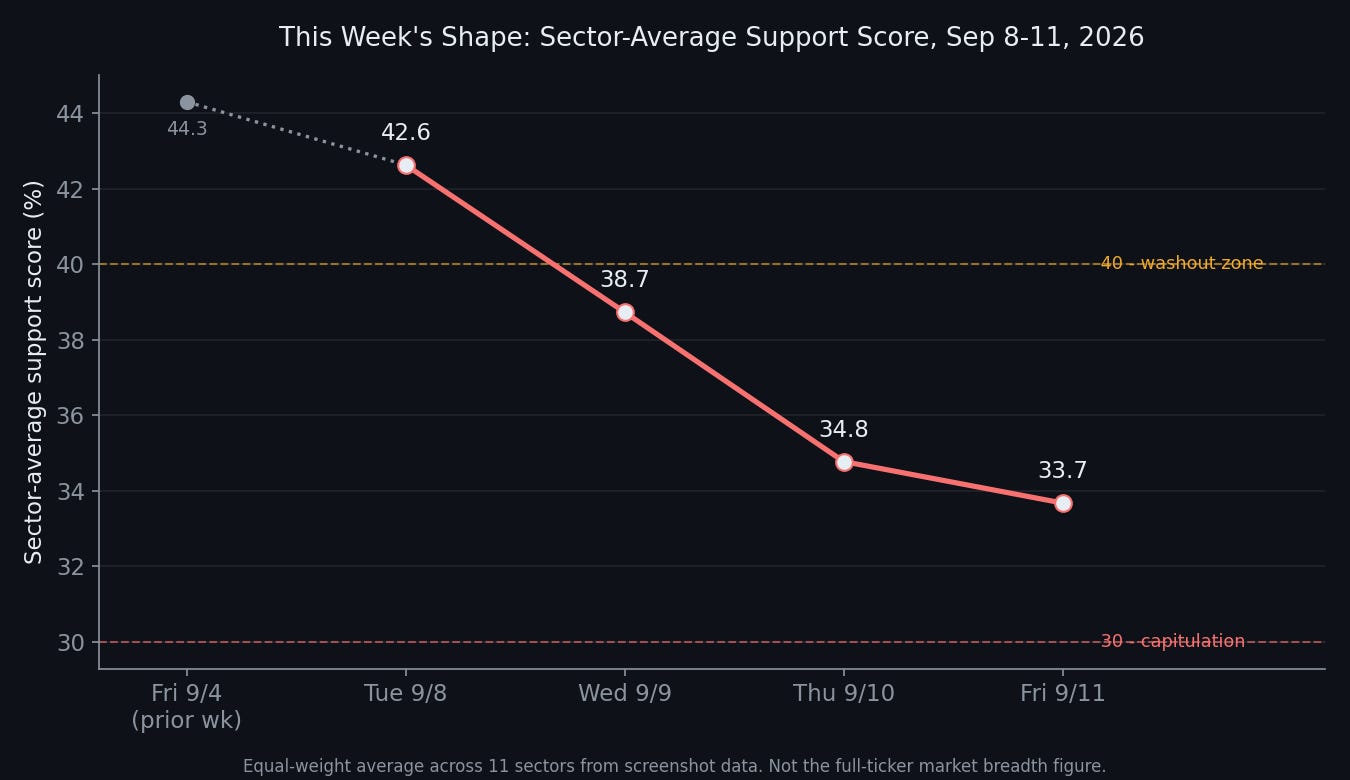Click the Fri 9/4 gray data point
Screen dimensions: 1350x780
(x=187, y=102)
